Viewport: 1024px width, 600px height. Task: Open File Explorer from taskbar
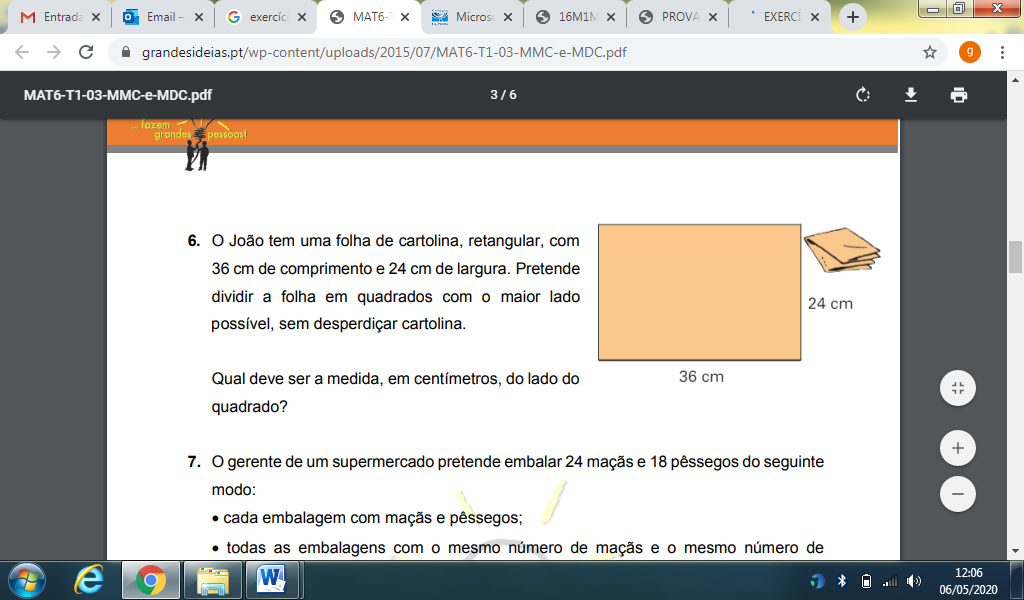(213, 580)
